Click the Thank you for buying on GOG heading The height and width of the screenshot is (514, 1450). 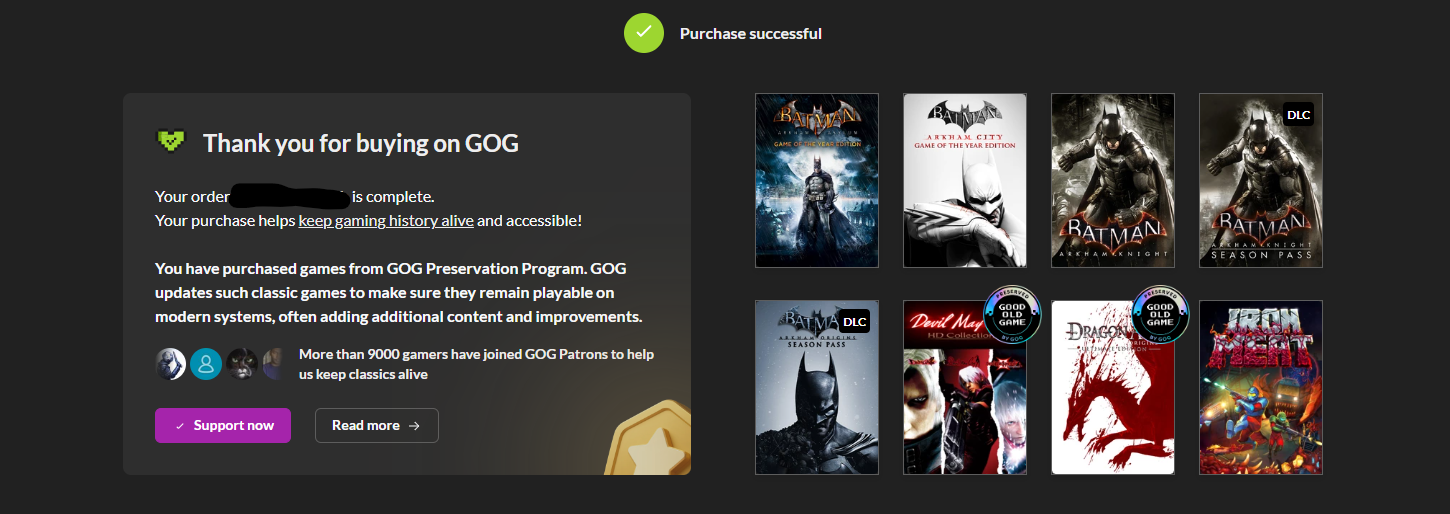click(361, 143)
